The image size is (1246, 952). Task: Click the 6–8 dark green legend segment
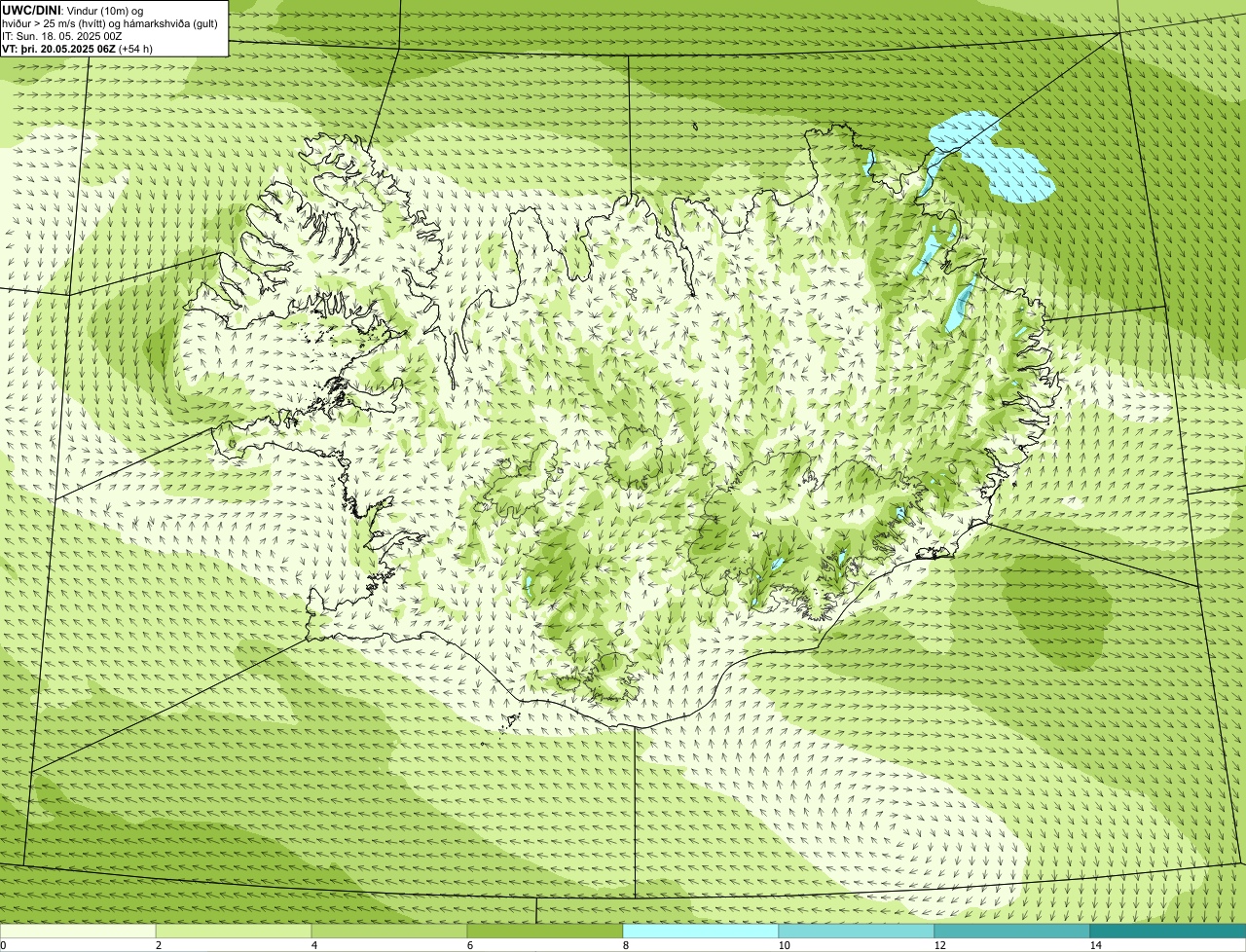pyautogui.click(x=545, y=931)
